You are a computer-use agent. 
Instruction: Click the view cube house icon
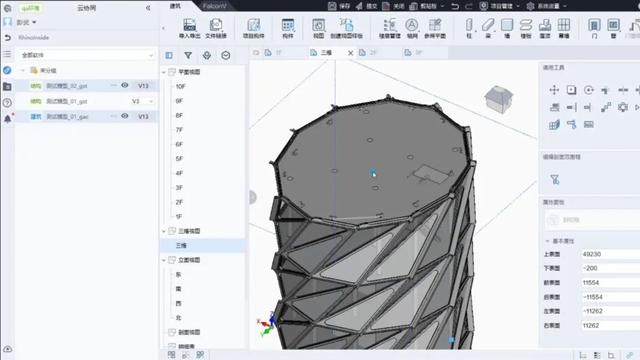(498, 99)
